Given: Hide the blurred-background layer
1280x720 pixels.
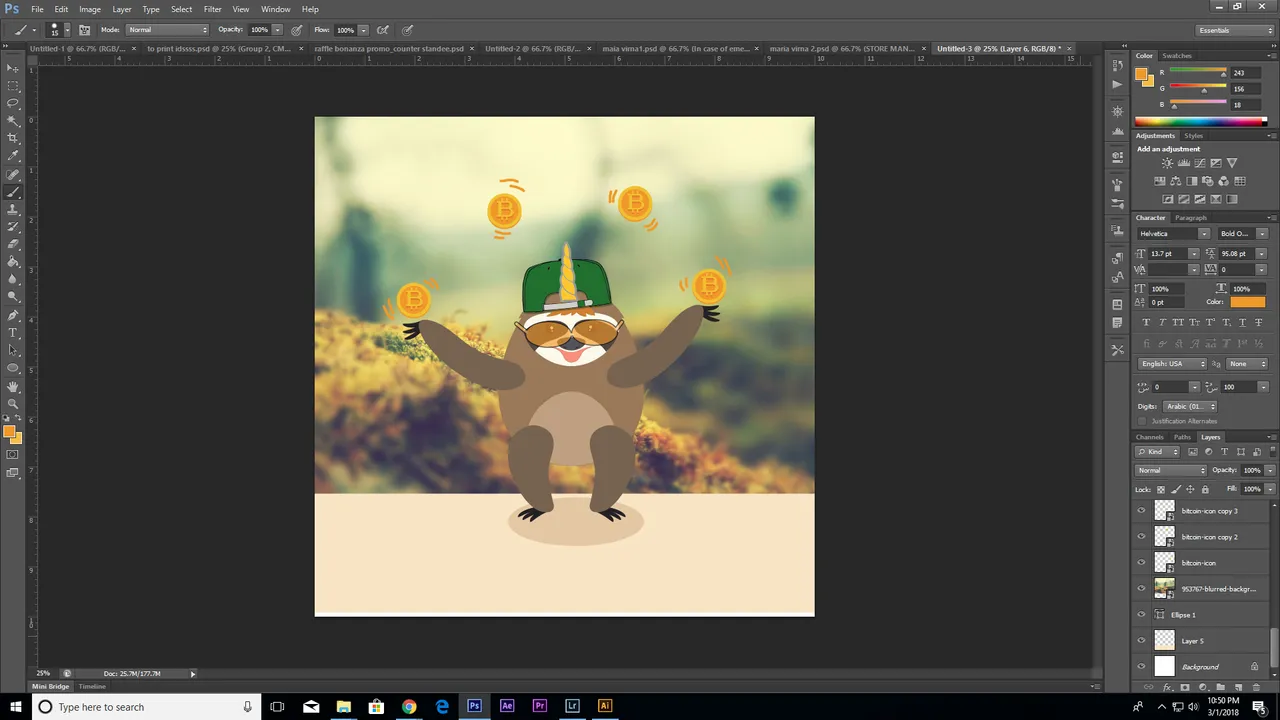Looking at the screenshot, I should (1141, 589).
